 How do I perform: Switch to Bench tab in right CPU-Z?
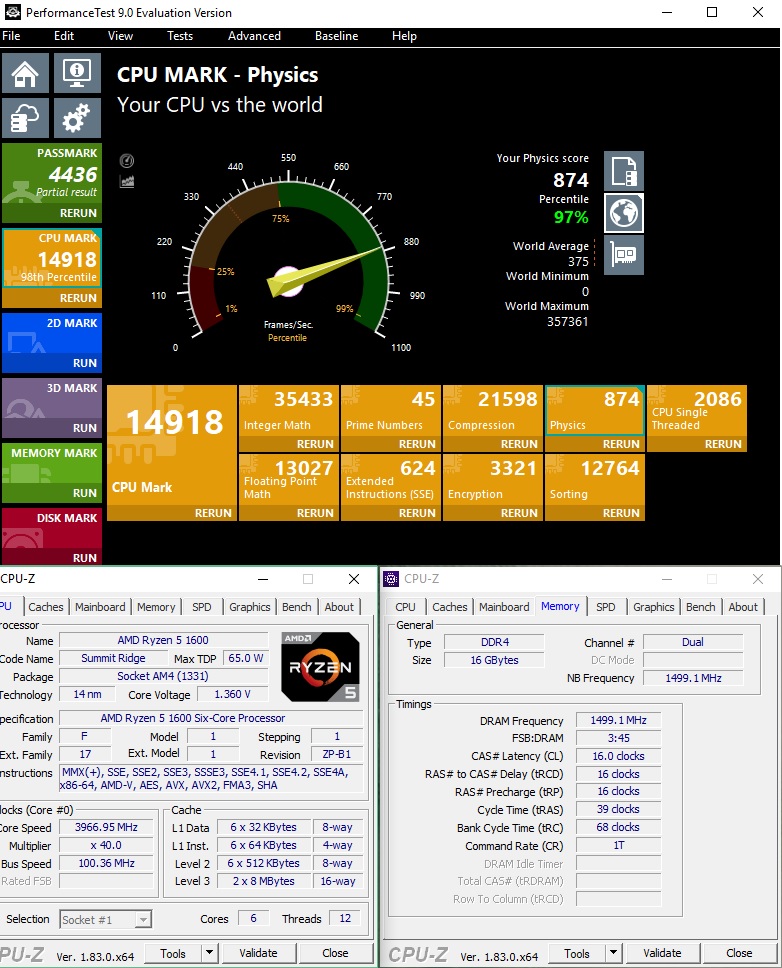tap(701, 607)
